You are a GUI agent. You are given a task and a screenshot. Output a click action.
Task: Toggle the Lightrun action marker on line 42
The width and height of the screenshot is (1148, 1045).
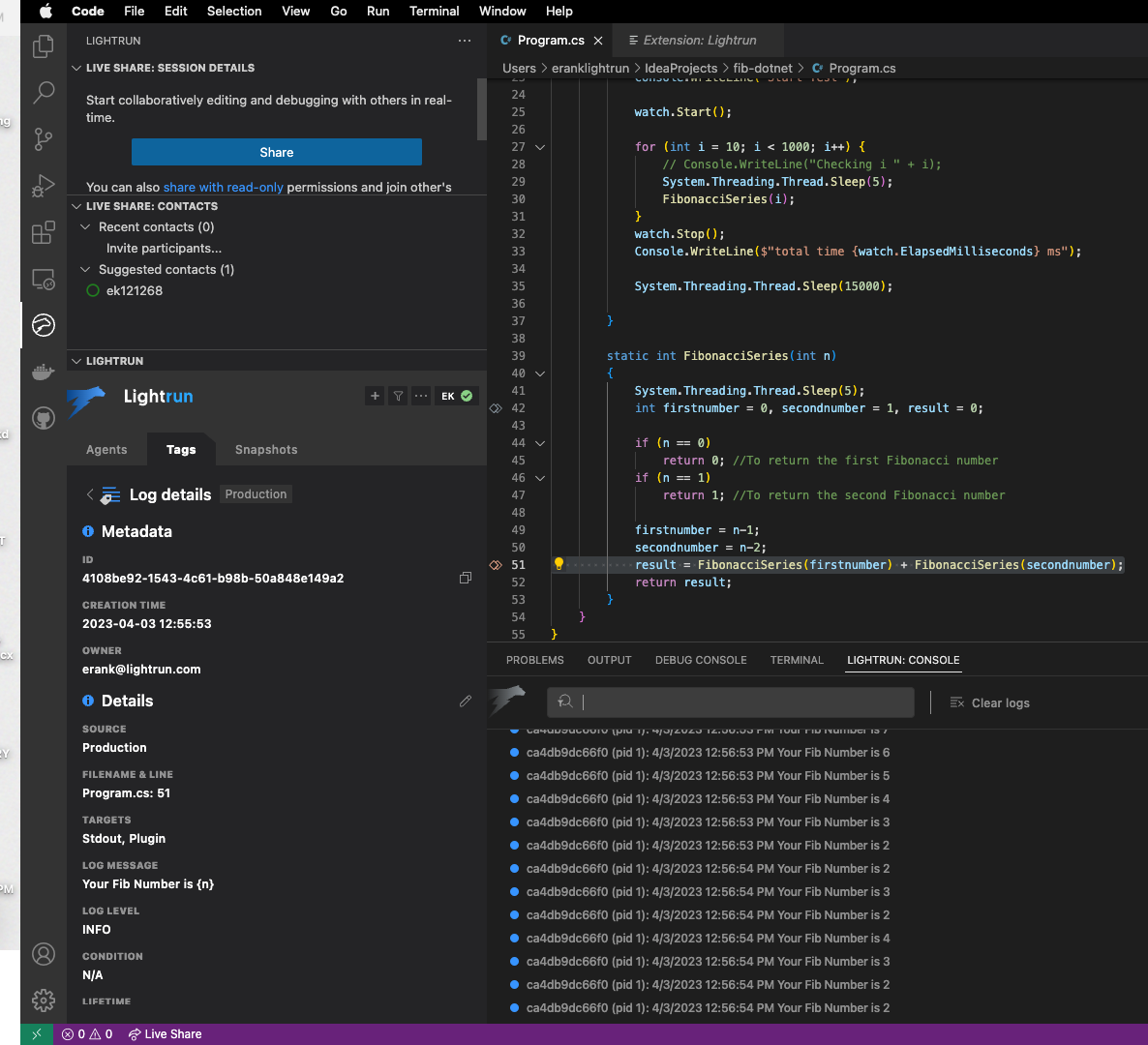tap(496, 408)
